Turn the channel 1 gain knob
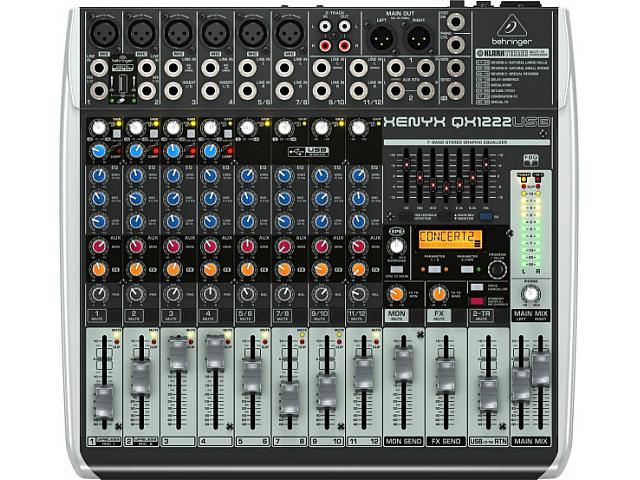 pos(100,128)
